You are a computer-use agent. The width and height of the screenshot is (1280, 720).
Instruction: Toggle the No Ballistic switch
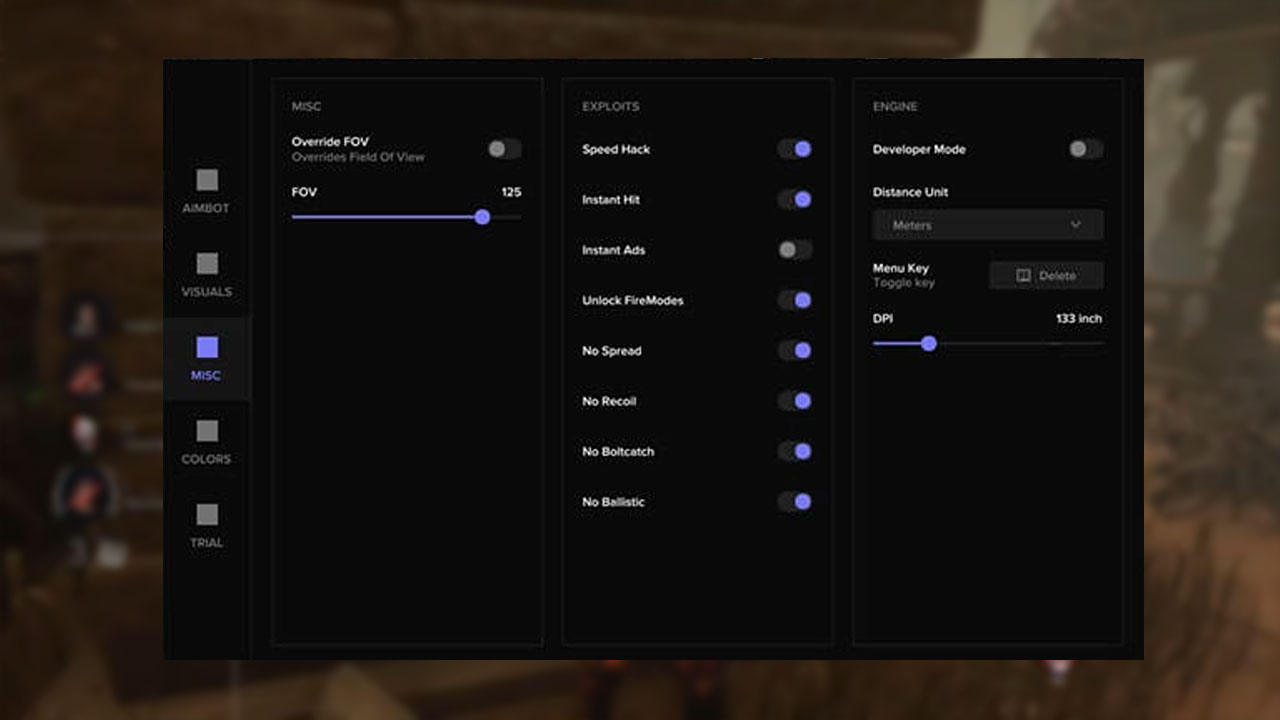pyautogui.click(x=795, y=501)
